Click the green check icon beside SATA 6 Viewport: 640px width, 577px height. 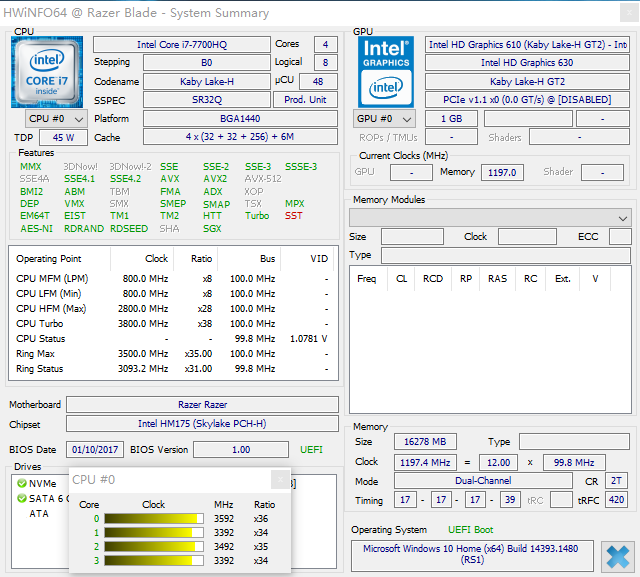[x=21, y=498]
